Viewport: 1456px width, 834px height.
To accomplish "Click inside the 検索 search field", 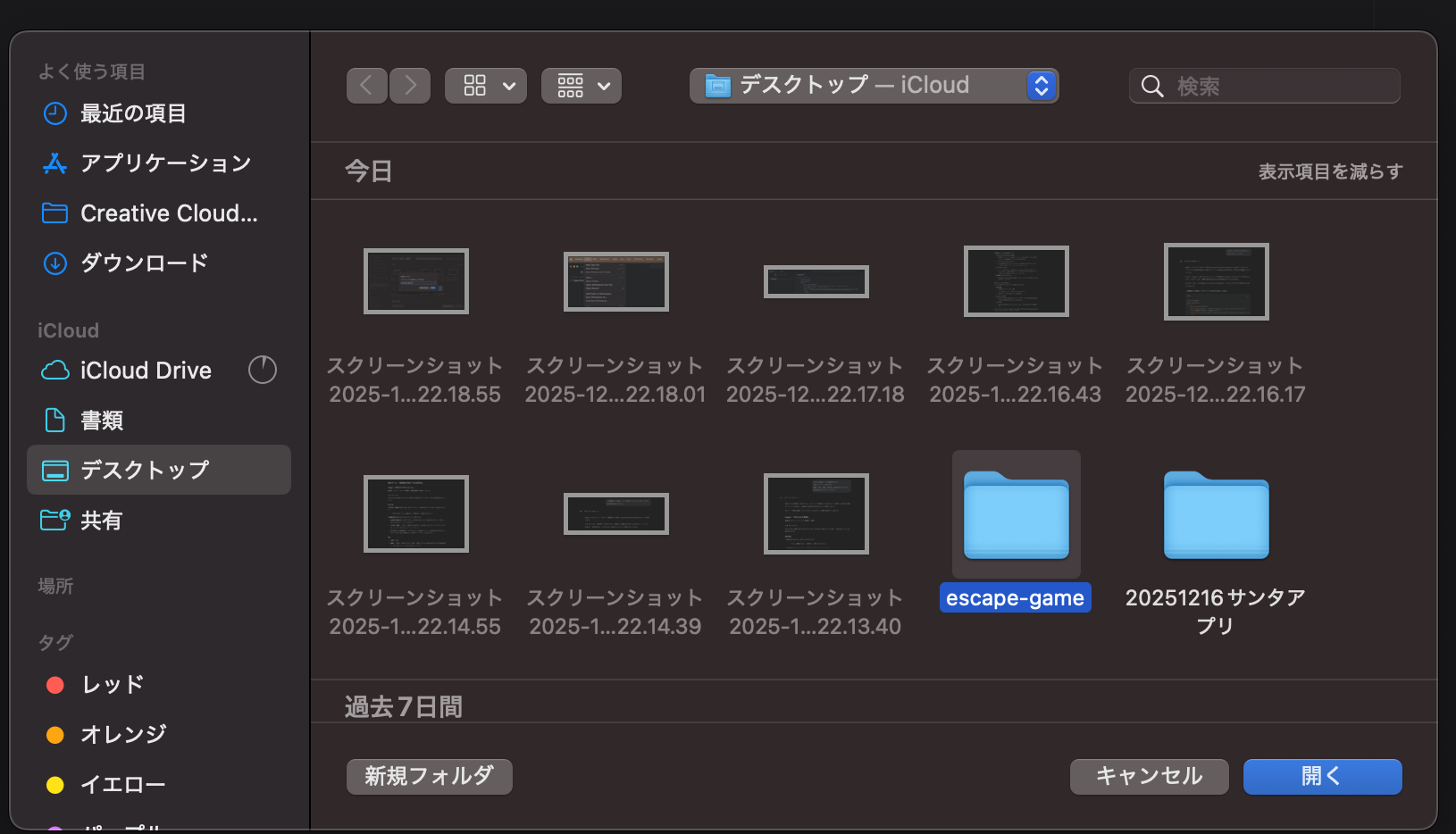I will point(1263,85).
